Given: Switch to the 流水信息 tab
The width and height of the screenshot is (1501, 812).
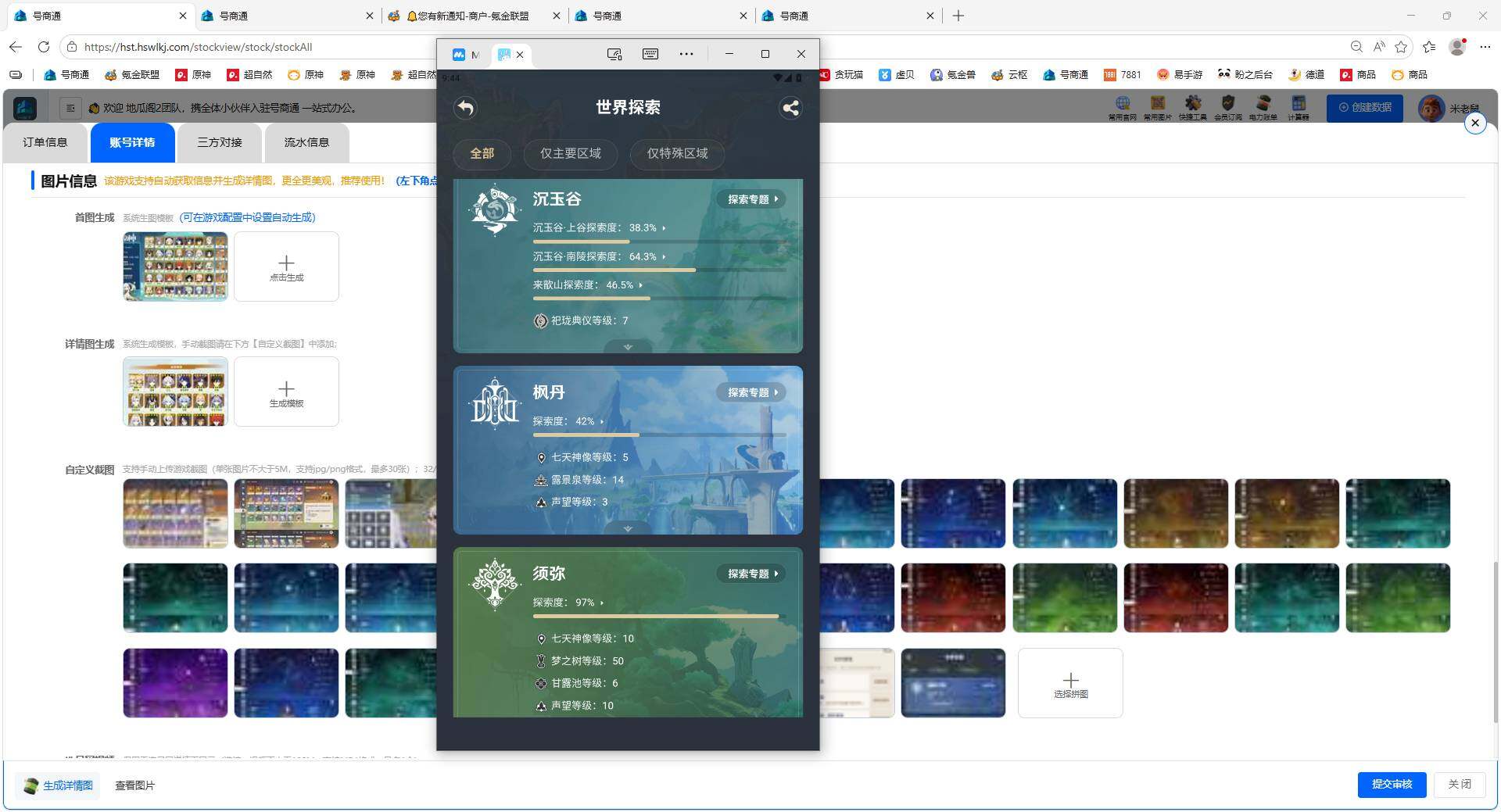Looking at the screenshot, I should (306, 142).
